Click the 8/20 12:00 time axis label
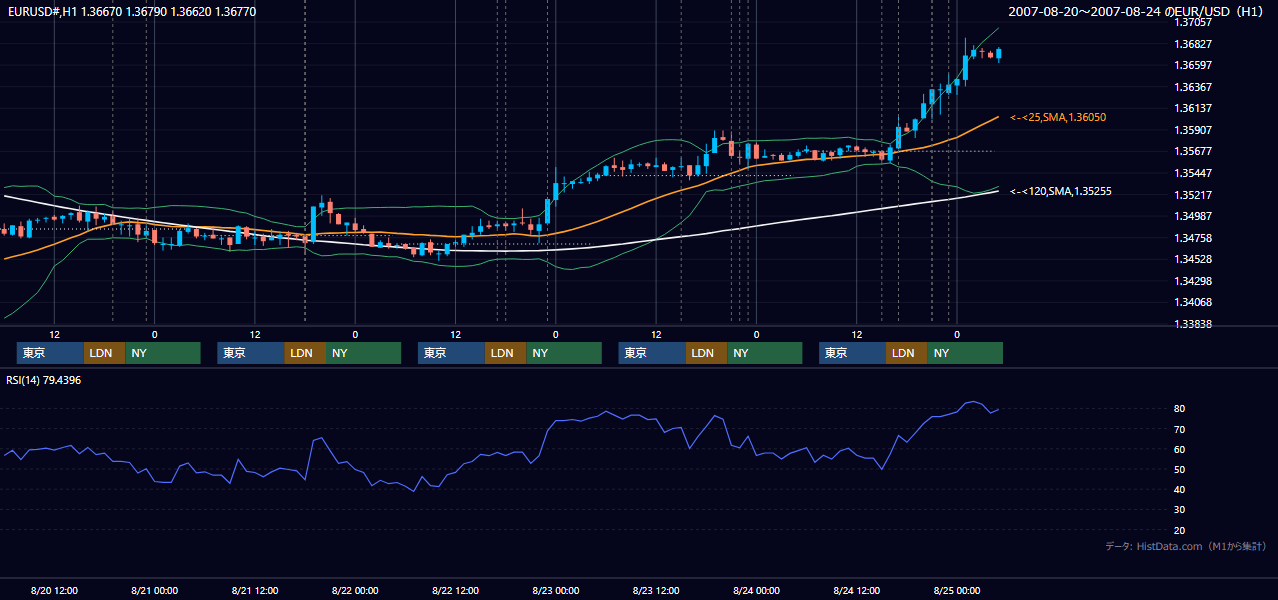This screenshot has height=600, width=1278. 54,590
